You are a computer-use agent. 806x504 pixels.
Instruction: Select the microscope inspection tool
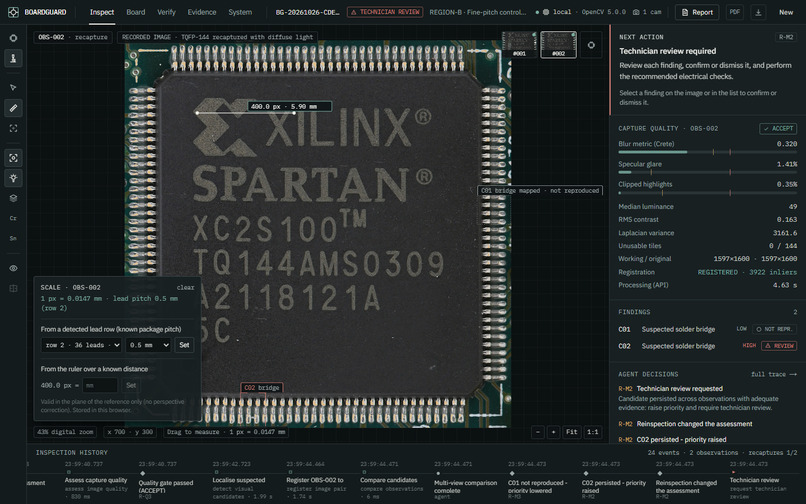(13, 58)
